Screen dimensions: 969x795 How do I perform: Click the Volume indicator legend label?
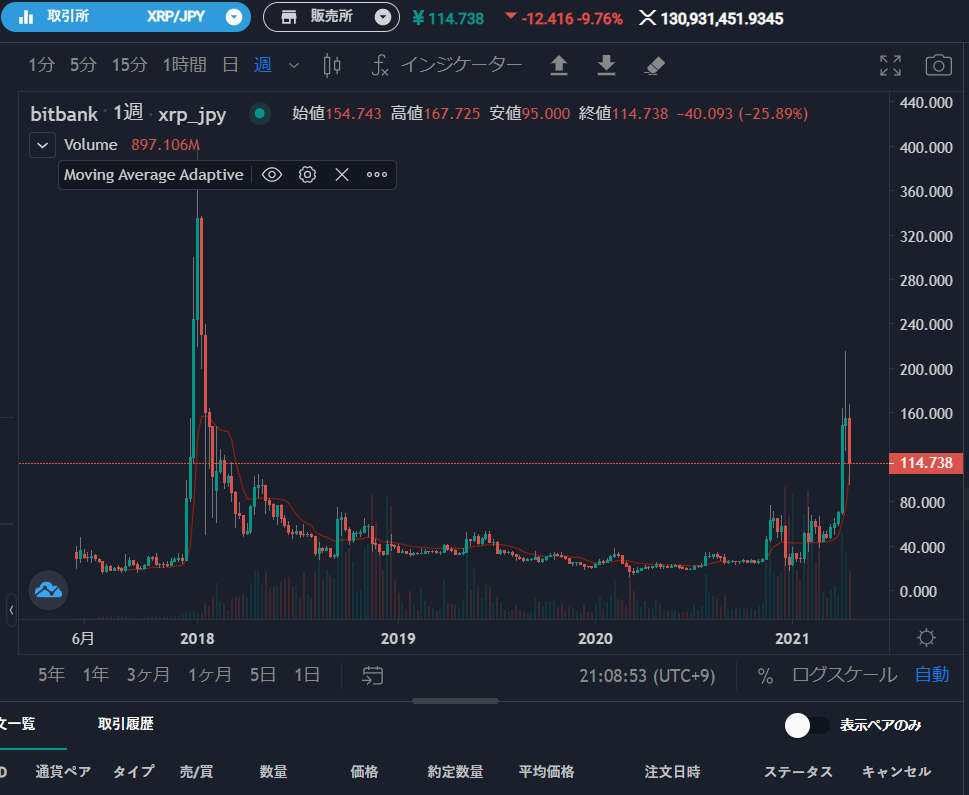coord(91,145)
